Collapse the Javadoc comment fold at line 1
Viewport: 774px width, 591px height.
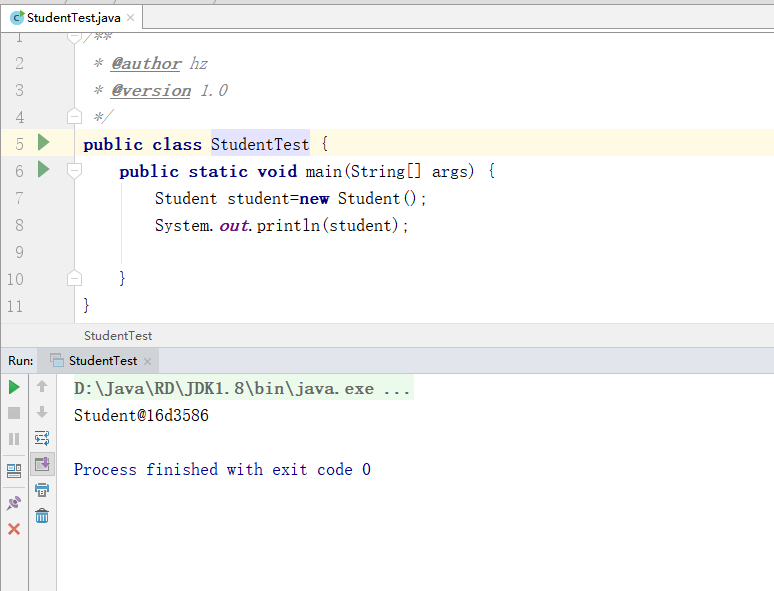[74, 37]
